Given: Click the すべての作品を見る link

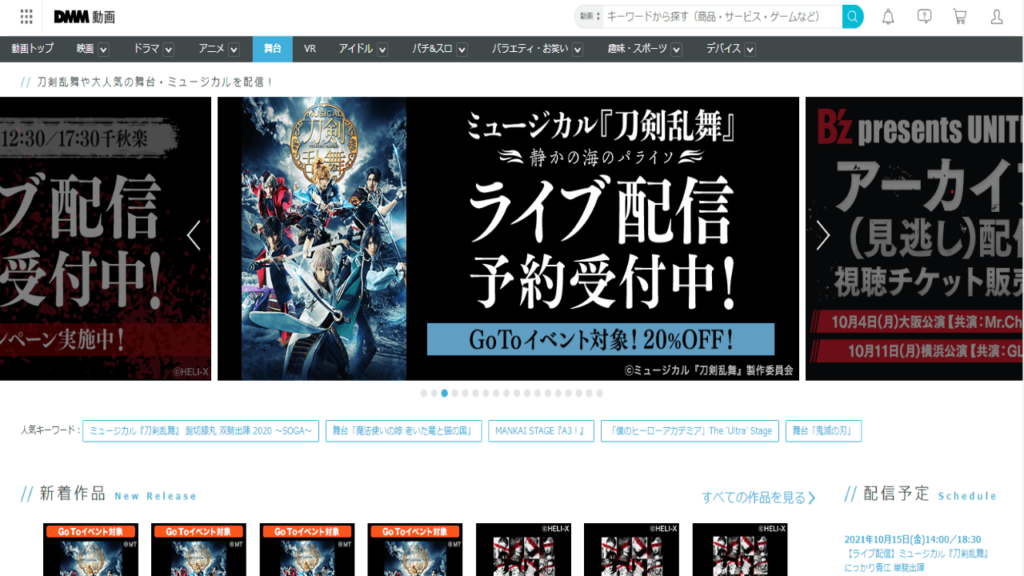Looking at the screenshot, I should coord(758,498).
